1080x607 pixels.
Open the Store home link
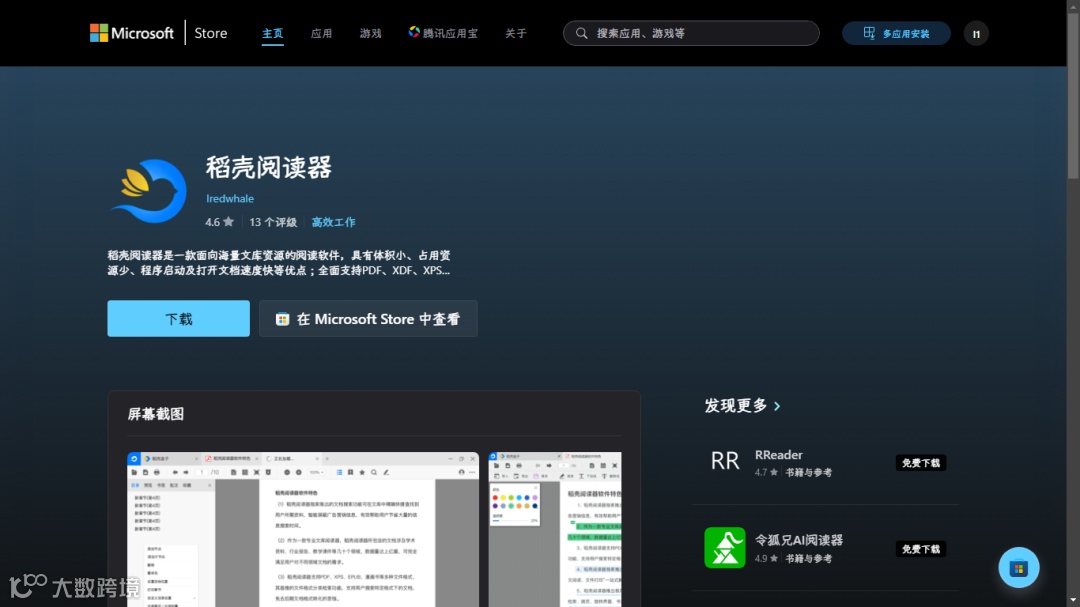click(210, 33)
